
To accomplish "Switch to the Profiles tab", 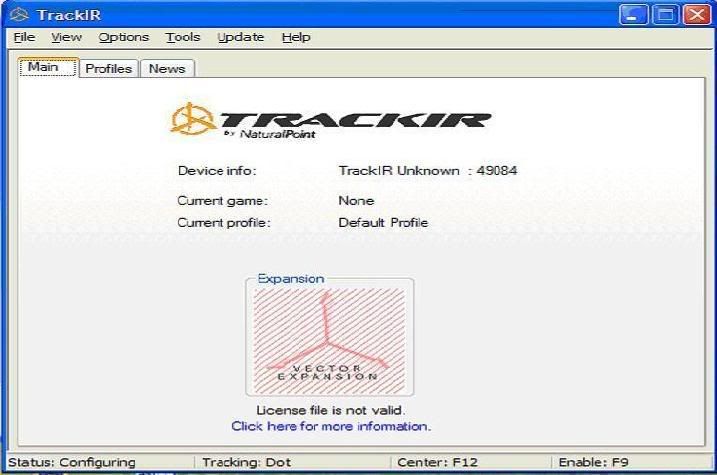I will coord(109,69).
